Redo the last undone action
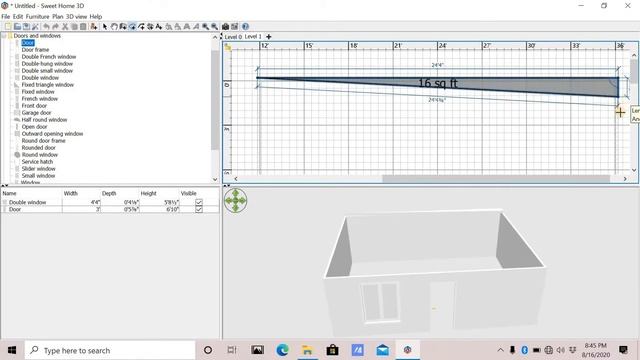 click(55, 27)
